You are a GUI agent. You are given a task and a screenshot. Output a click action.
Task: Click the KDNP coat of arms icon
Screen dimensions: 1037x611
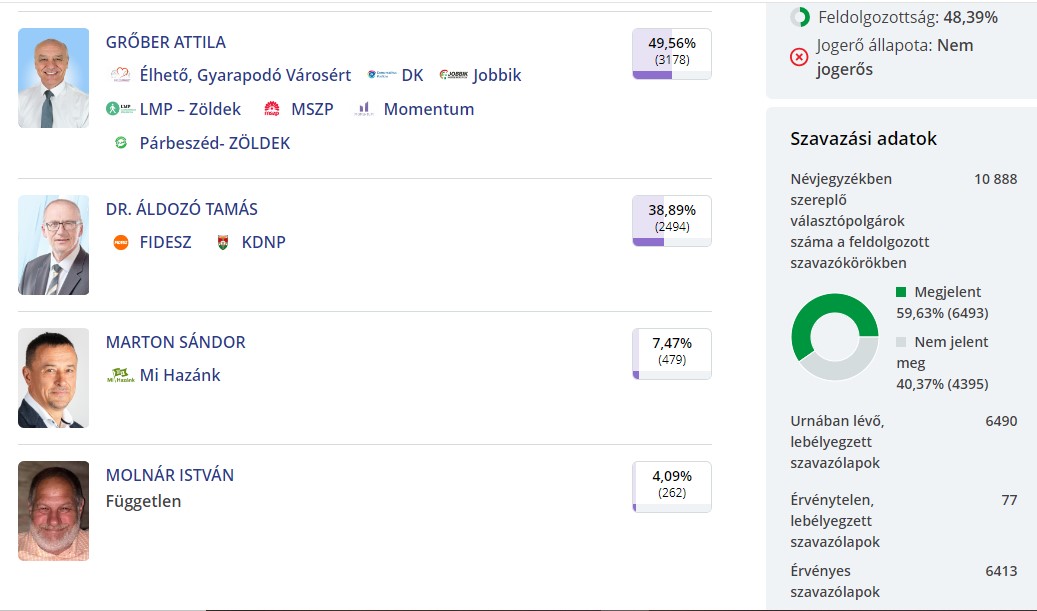(223, 242)
